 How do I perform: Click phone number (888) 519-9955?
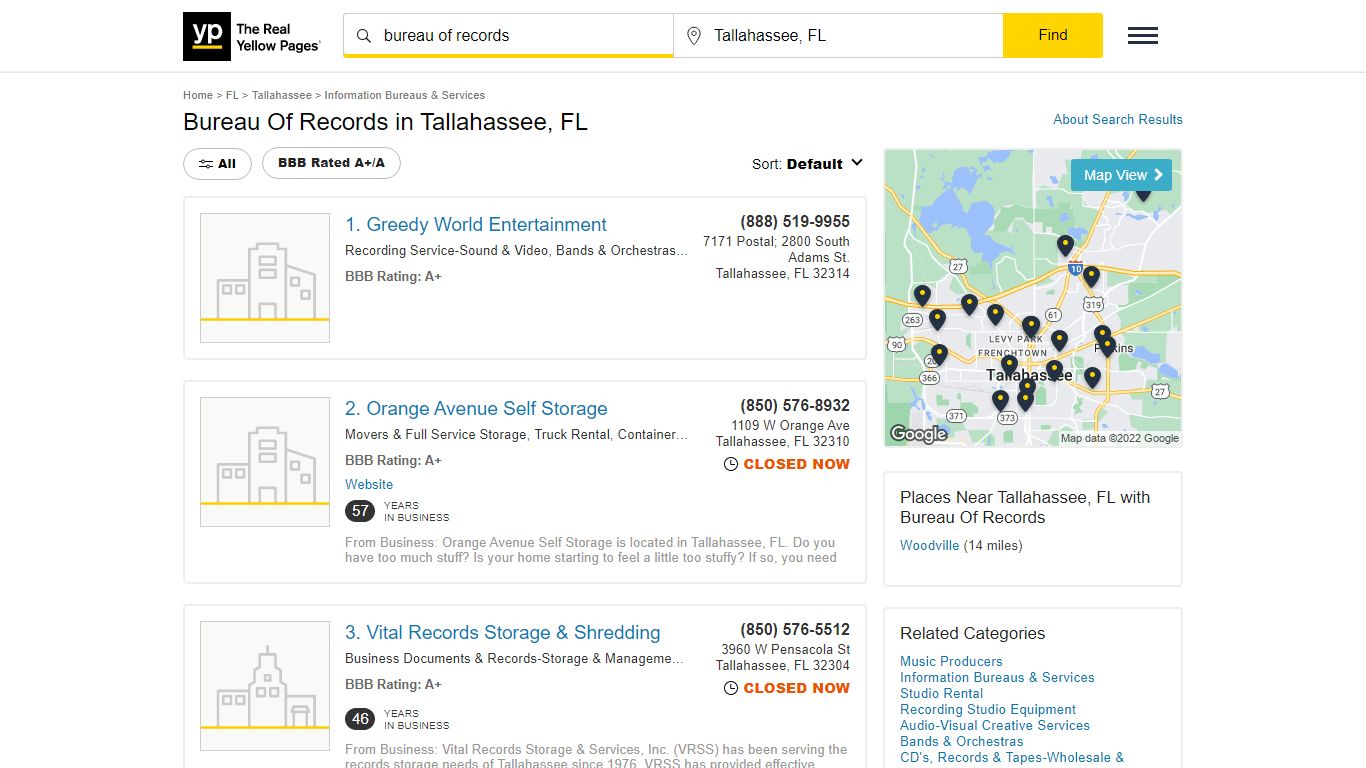coord(795,221)
